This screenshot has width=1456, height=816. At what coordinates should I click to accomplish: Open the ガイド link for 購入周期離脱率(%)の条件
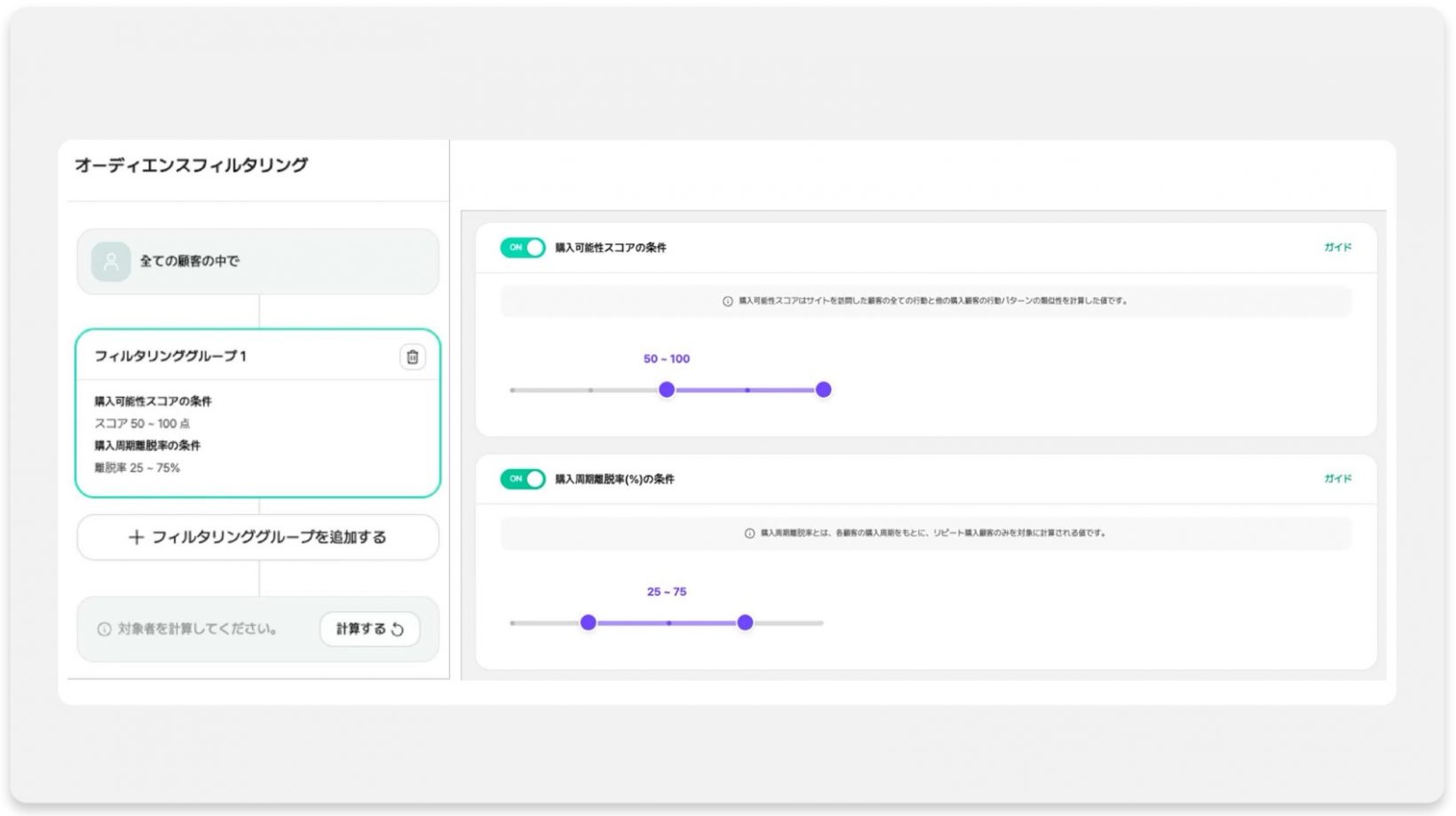coord(1337,479)
